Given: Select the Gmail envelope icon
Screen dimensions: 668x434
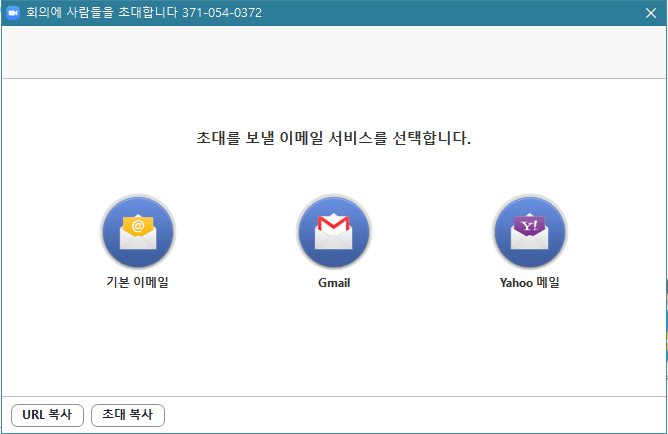Looking at the screenshot, I should tap(334, 232).
